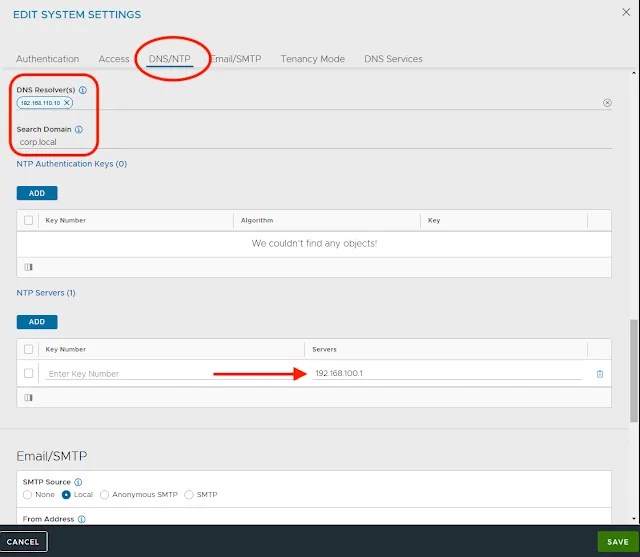Click the Key column header
This screenshot has width=640, height=557.
point(434,220)
